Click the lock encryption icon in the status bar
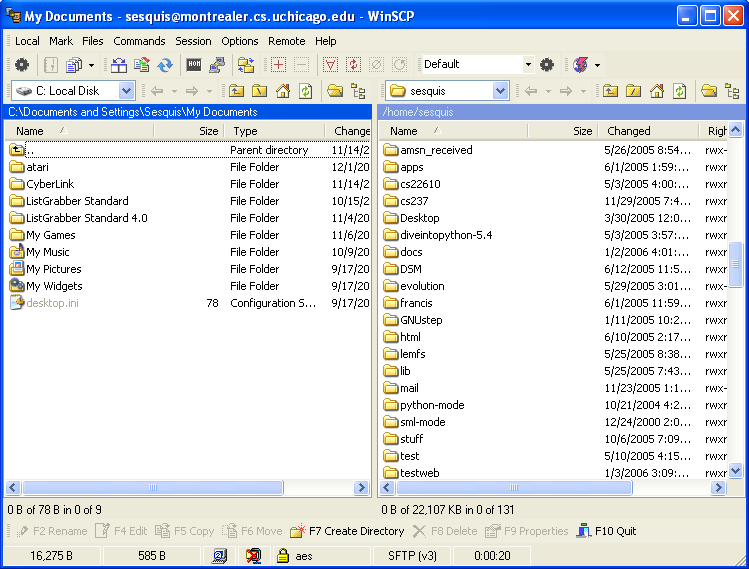This screenshot has height=569, width=749. pos(283,555)
